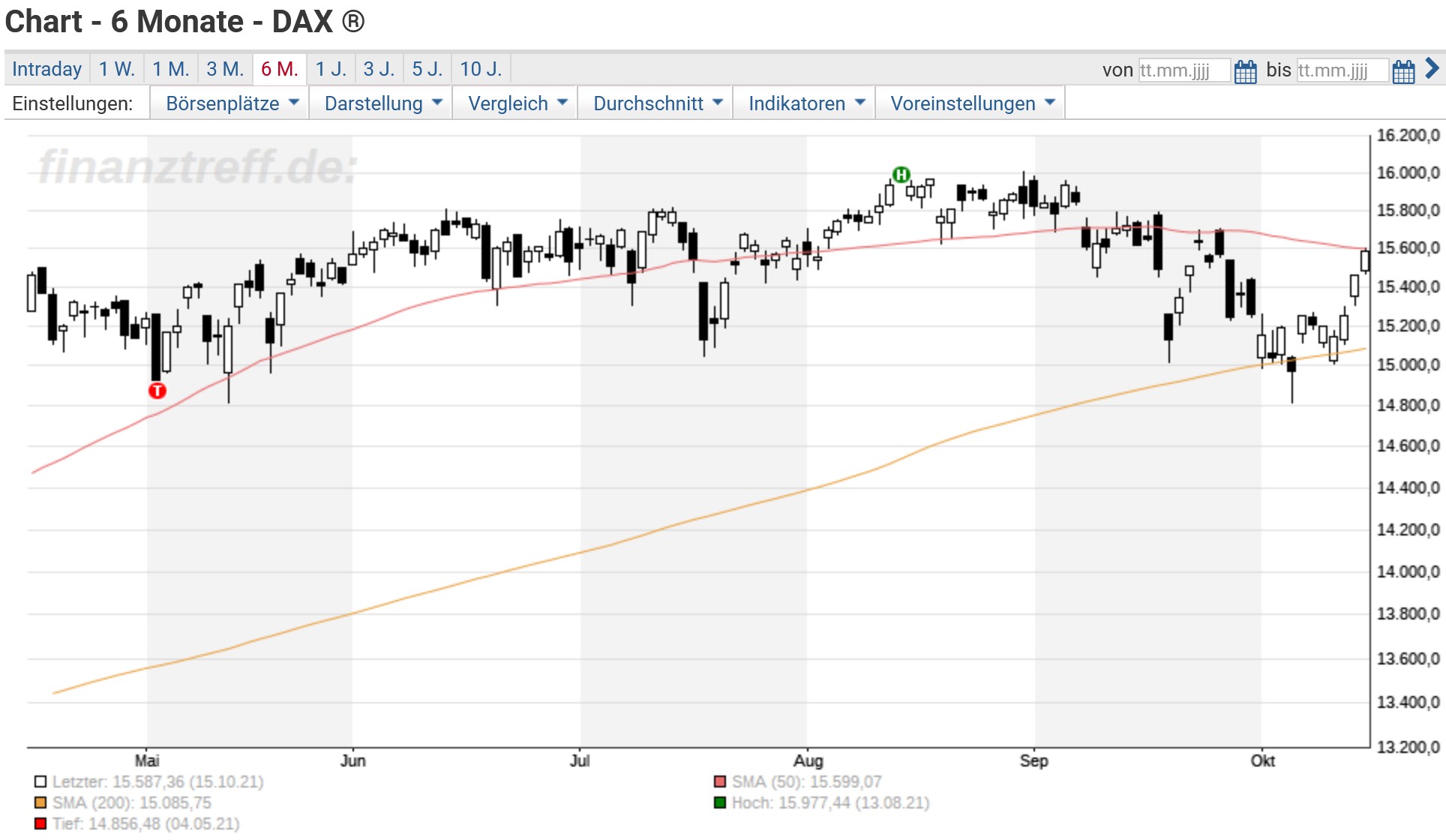Click the 'von' start date input field

pos(1184,70)
